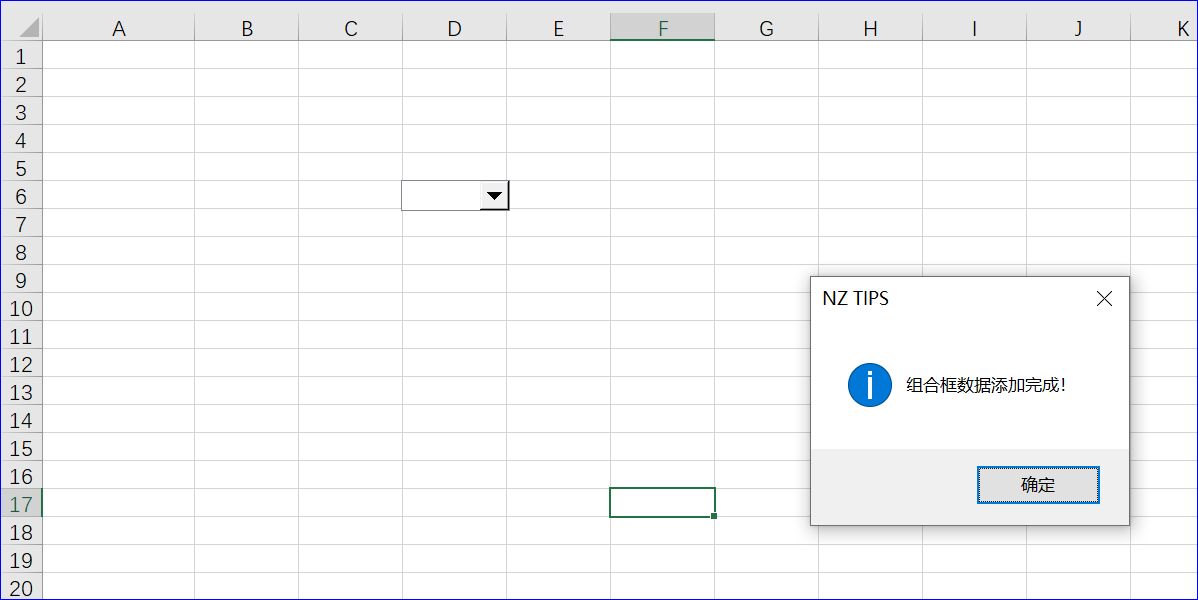Viewport: 1198px width, 600px height.
Task: Open the combo box dropdown arrow
Action: (494, 196)
